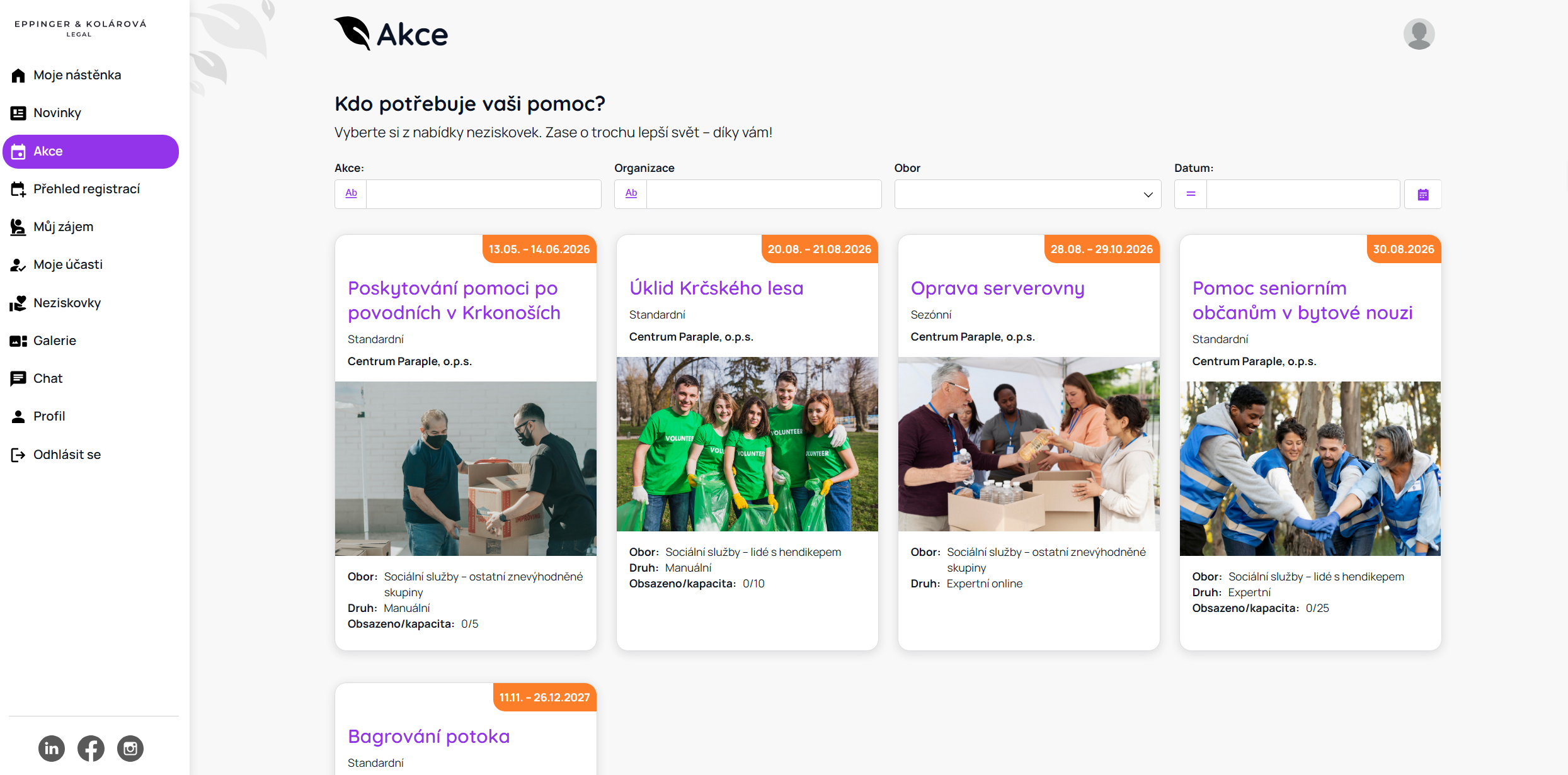Open the Facebook social icon
The width and height of the screenshot is (1568, 775).
[x=91, y=748]
